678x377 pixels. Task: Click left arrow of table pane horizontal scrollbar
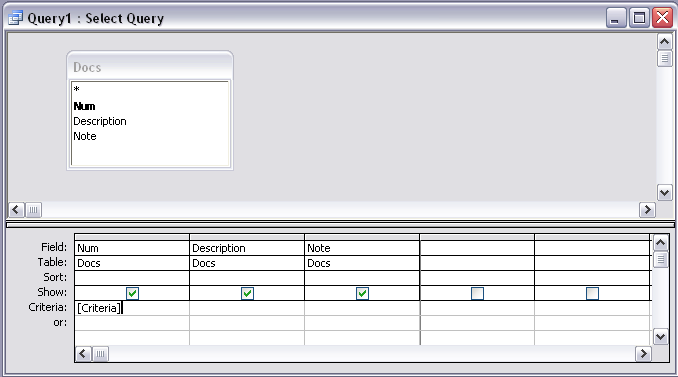coord(16,210)
